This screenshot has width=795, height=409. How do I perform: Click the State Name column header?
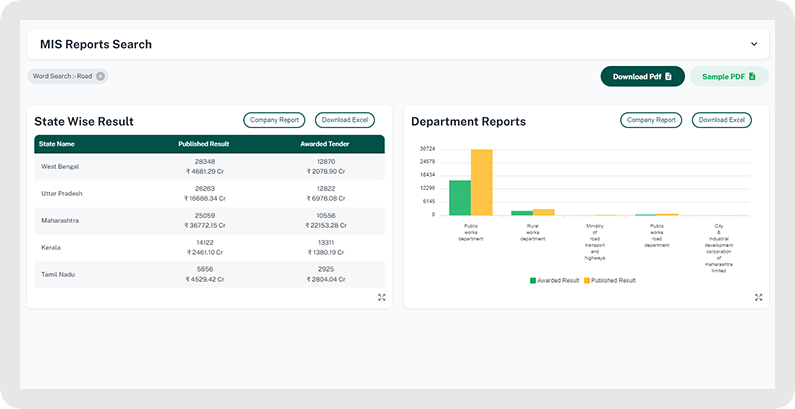[x=57, y=144]
